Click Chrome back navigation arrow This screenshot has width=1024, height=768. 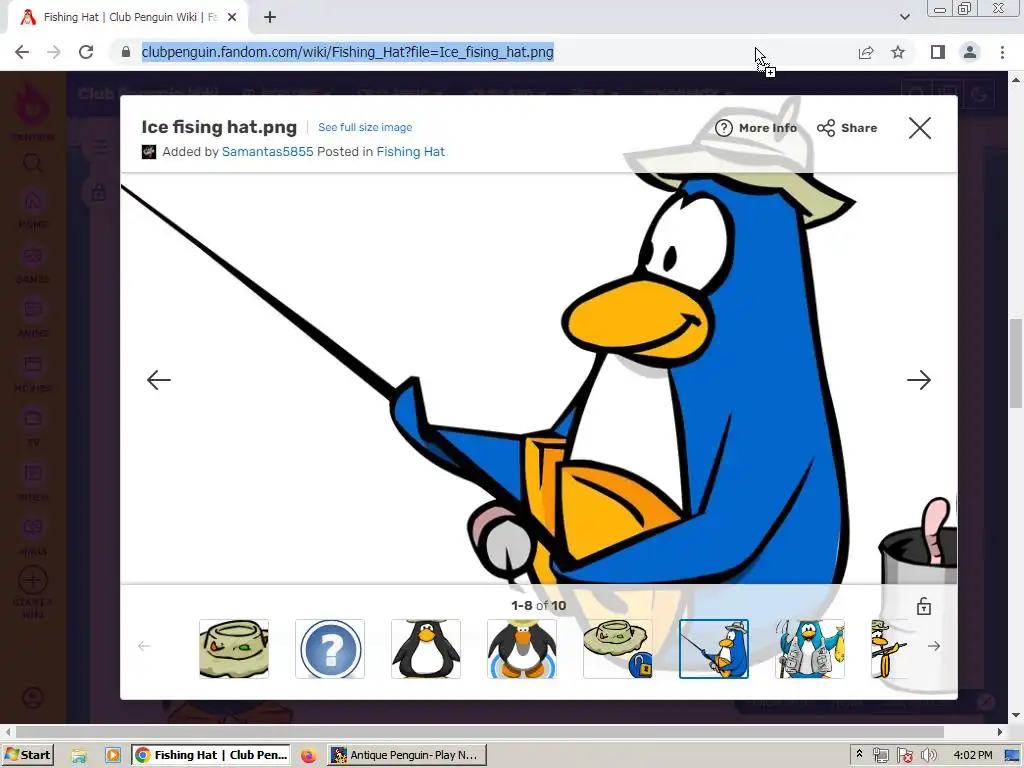pyautogui.click(x=22, y=52)
